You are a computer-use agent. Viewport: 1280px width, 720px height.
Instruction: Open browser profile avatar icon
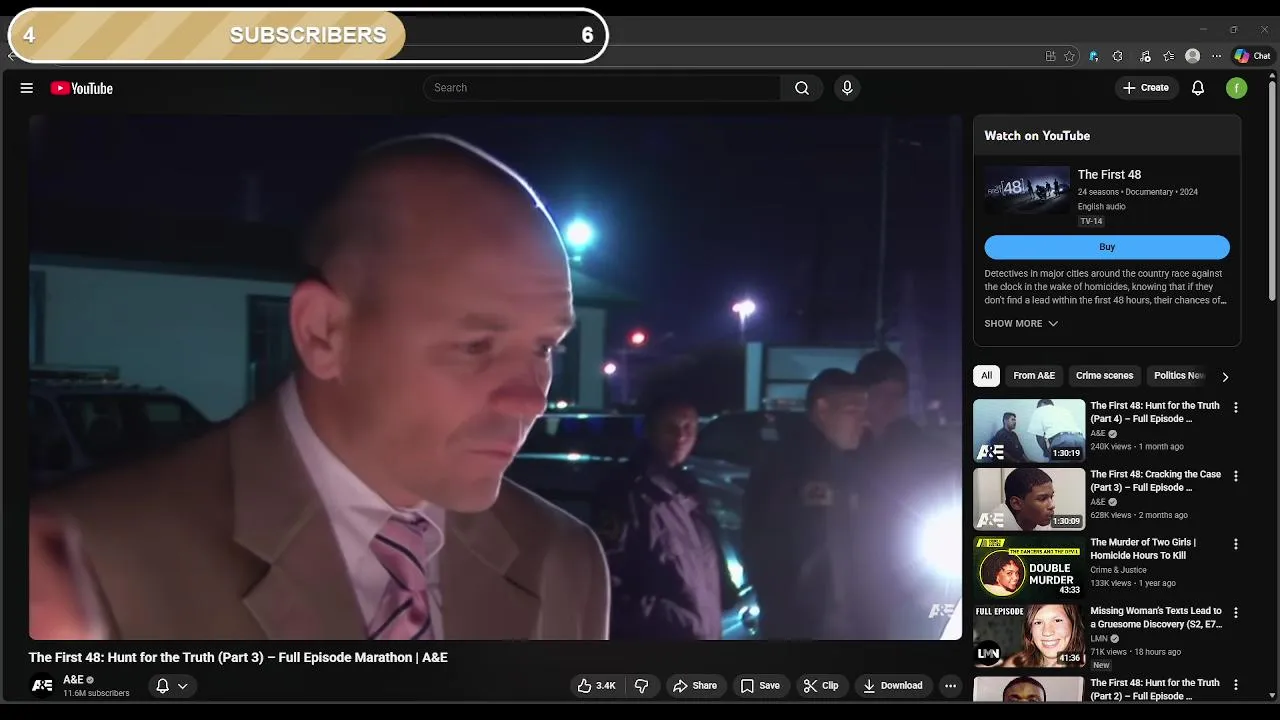tap(1192, 56)
